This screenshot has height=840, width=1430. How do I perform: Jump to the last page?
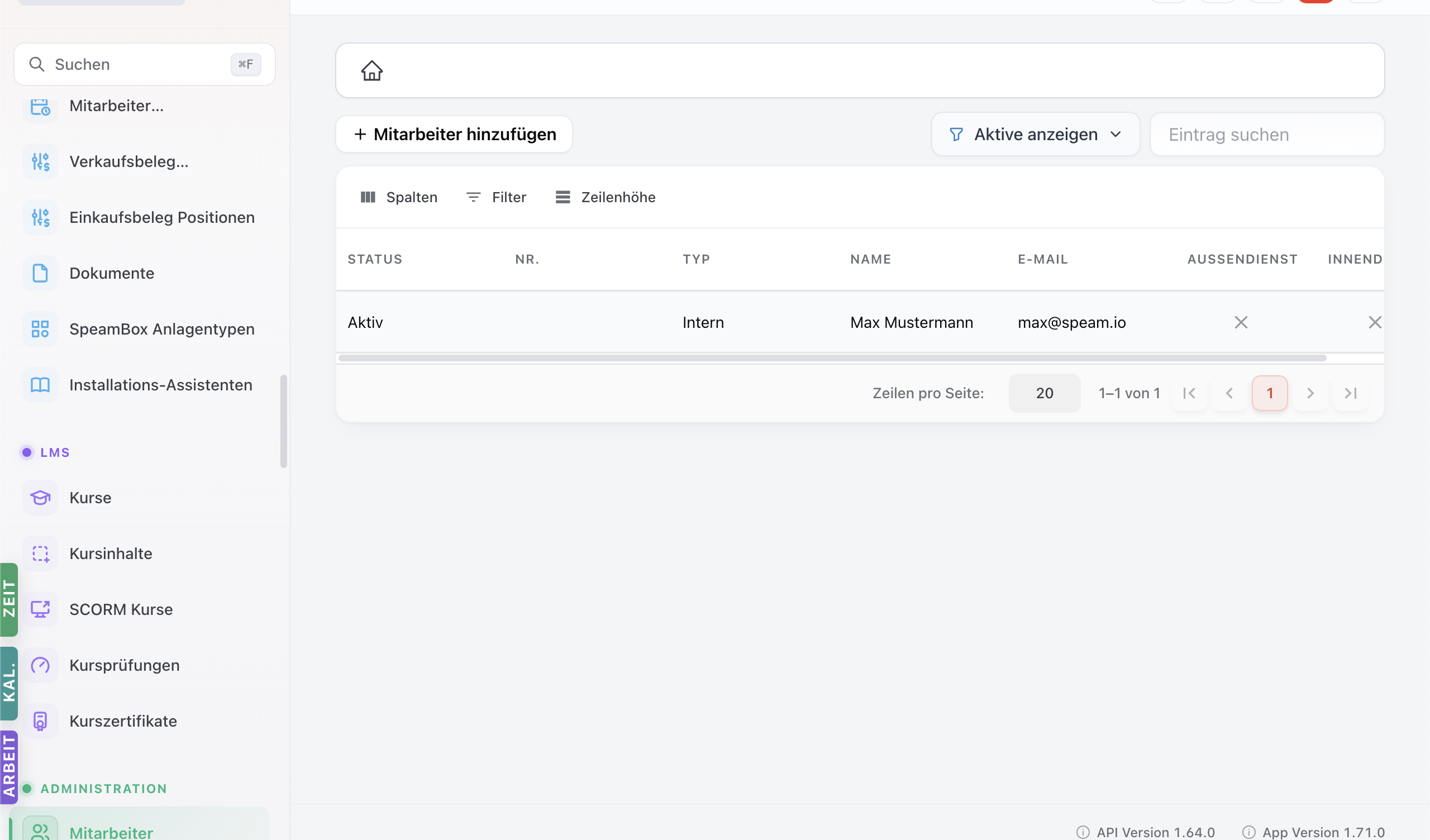pos(1351,393)
